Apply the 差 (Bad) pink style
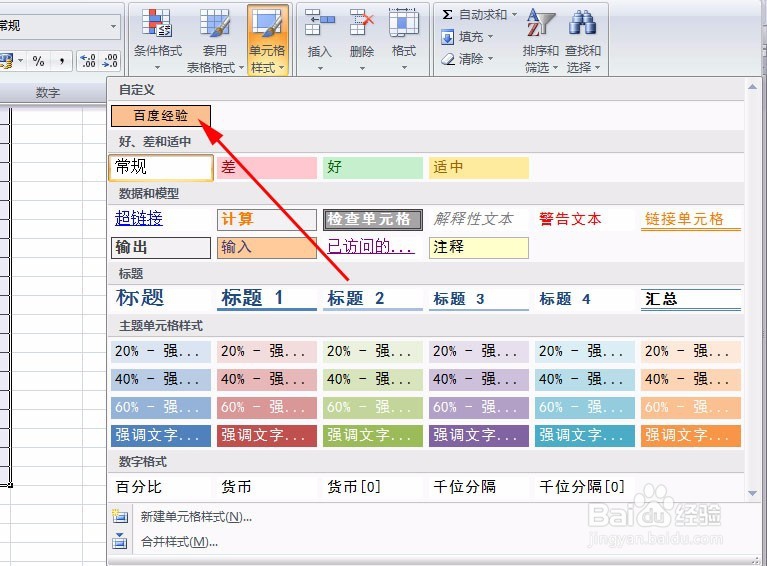The height and width of the screenshot is (566, 767). point(267,167)
